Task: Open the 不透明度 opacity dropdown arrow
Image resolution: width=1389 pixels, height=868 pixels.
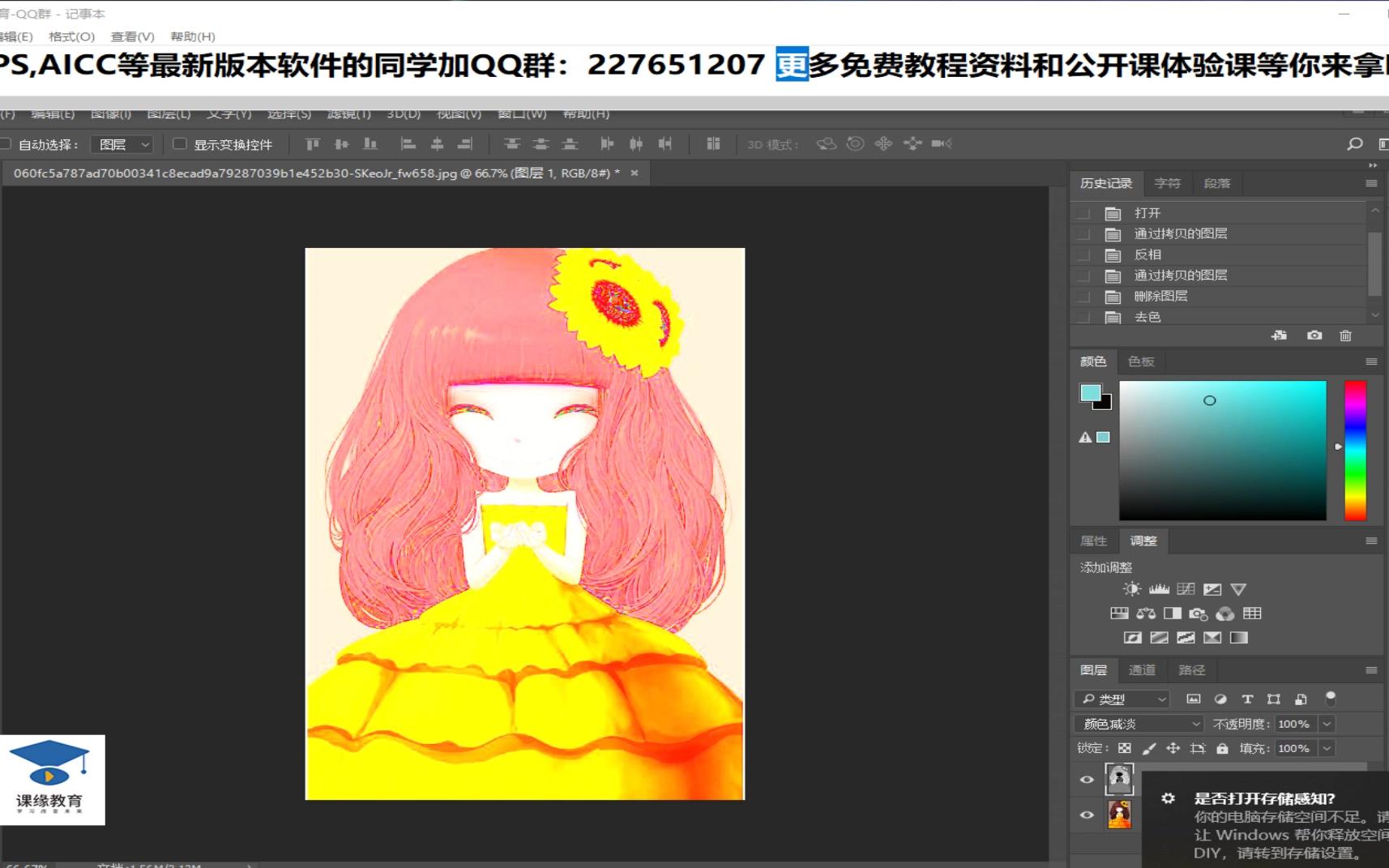Action: pos(1327,724)
